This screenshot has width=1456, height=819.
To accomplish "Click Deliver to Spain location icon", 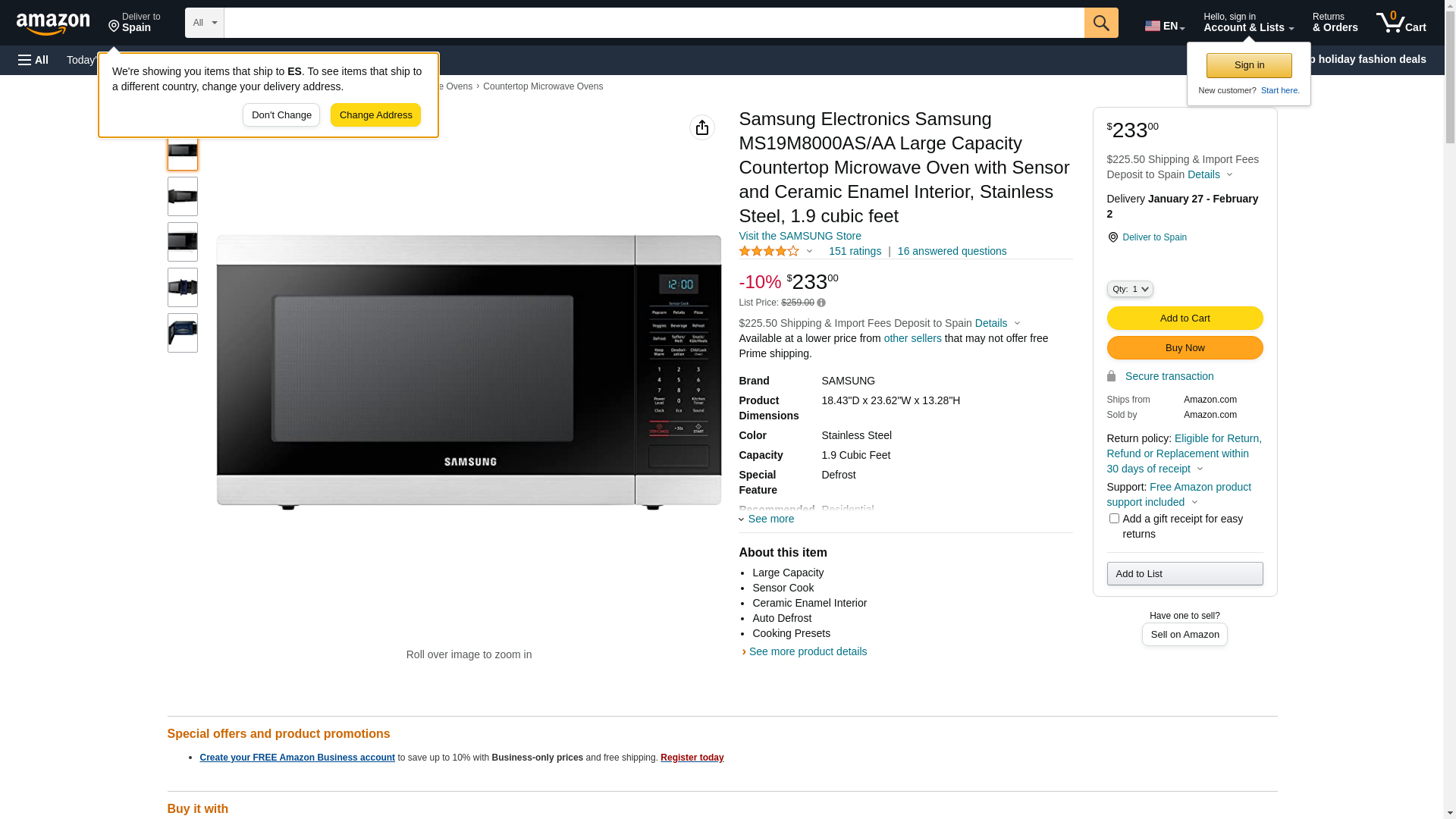I will pos(1112,237).
